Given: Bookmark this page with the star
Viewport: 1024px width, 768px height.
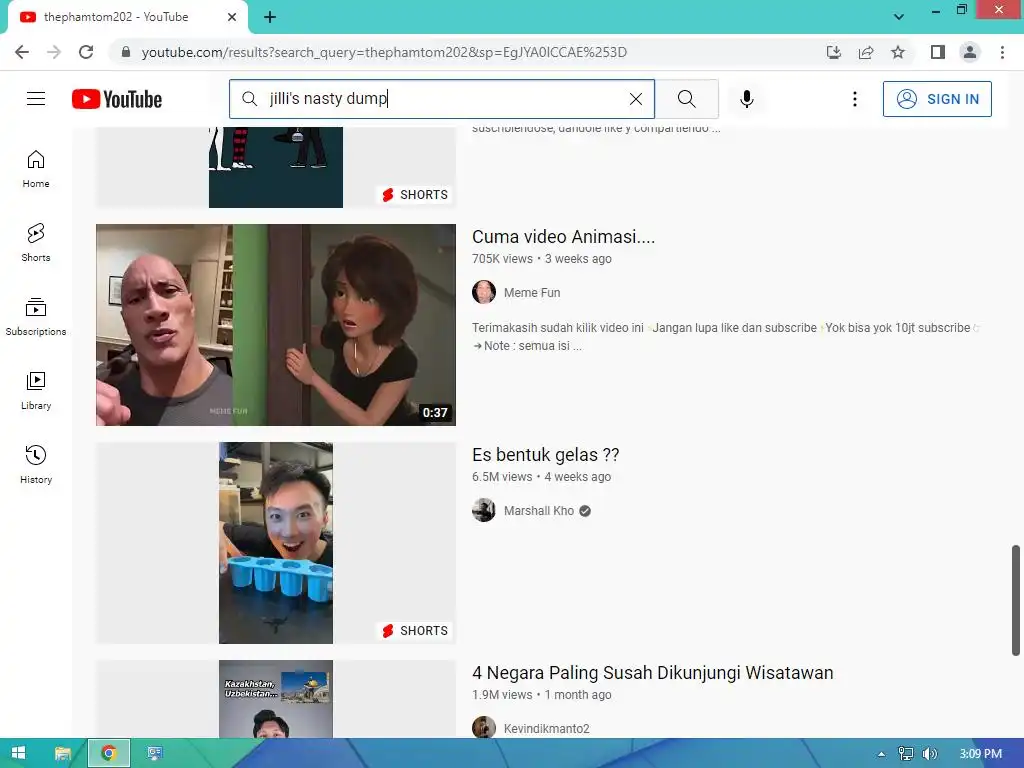Looking at the screenshot, I should (x=898, y=52).
